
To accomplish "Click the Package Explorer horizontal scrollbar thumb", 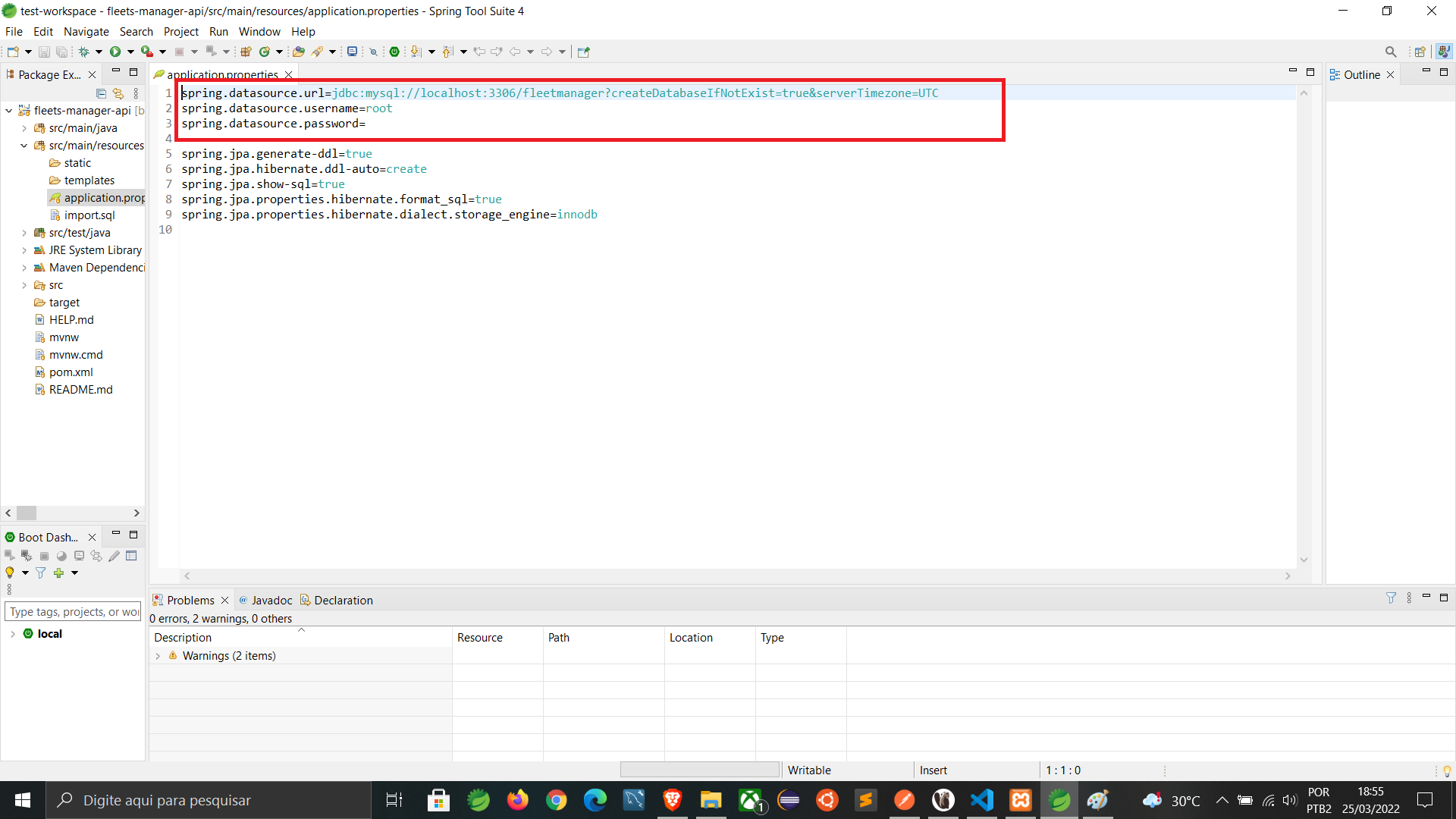I will click(27, 513).
